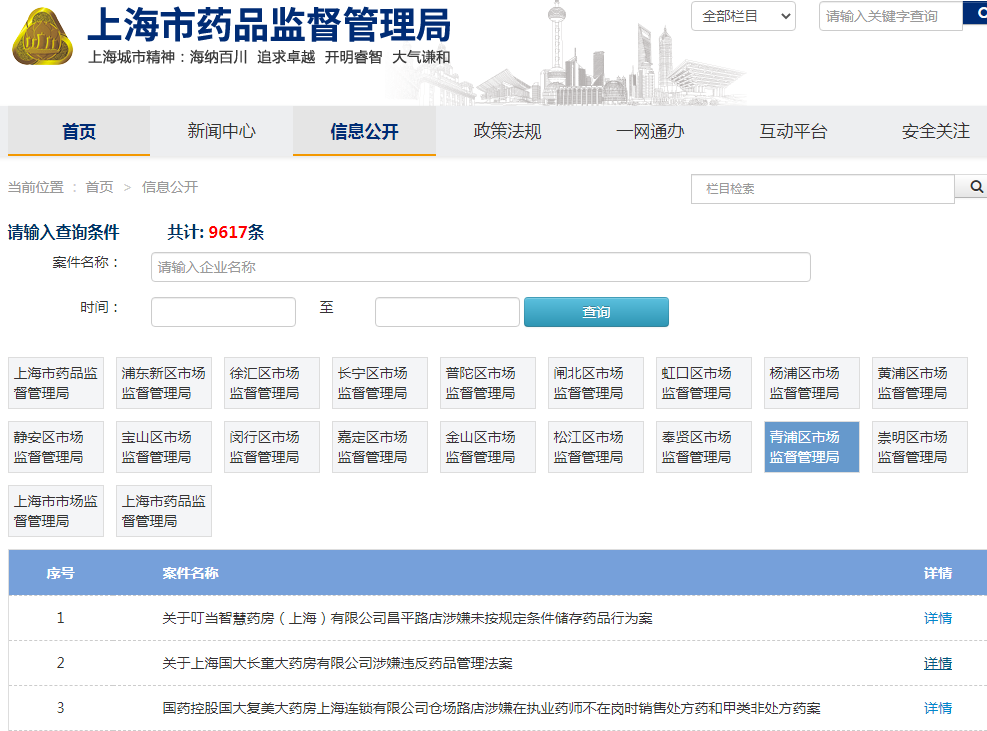Viewport: 987px width, 731px height.
Task: Select 徐汇区市场监督管理局 filter
Action: [x=272, y=383]
